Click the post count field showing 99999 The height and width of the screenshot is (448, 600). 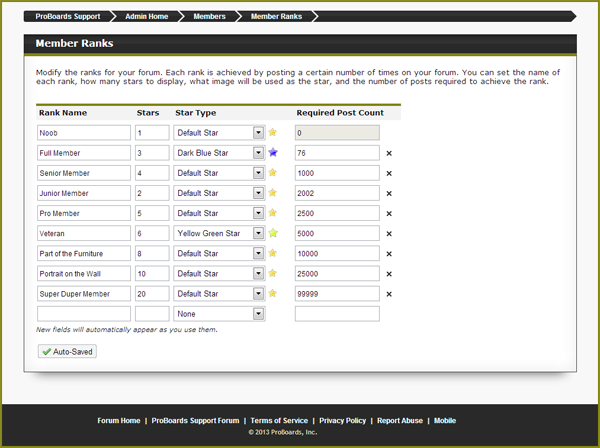pyautogui.click(x=337, y=294)
